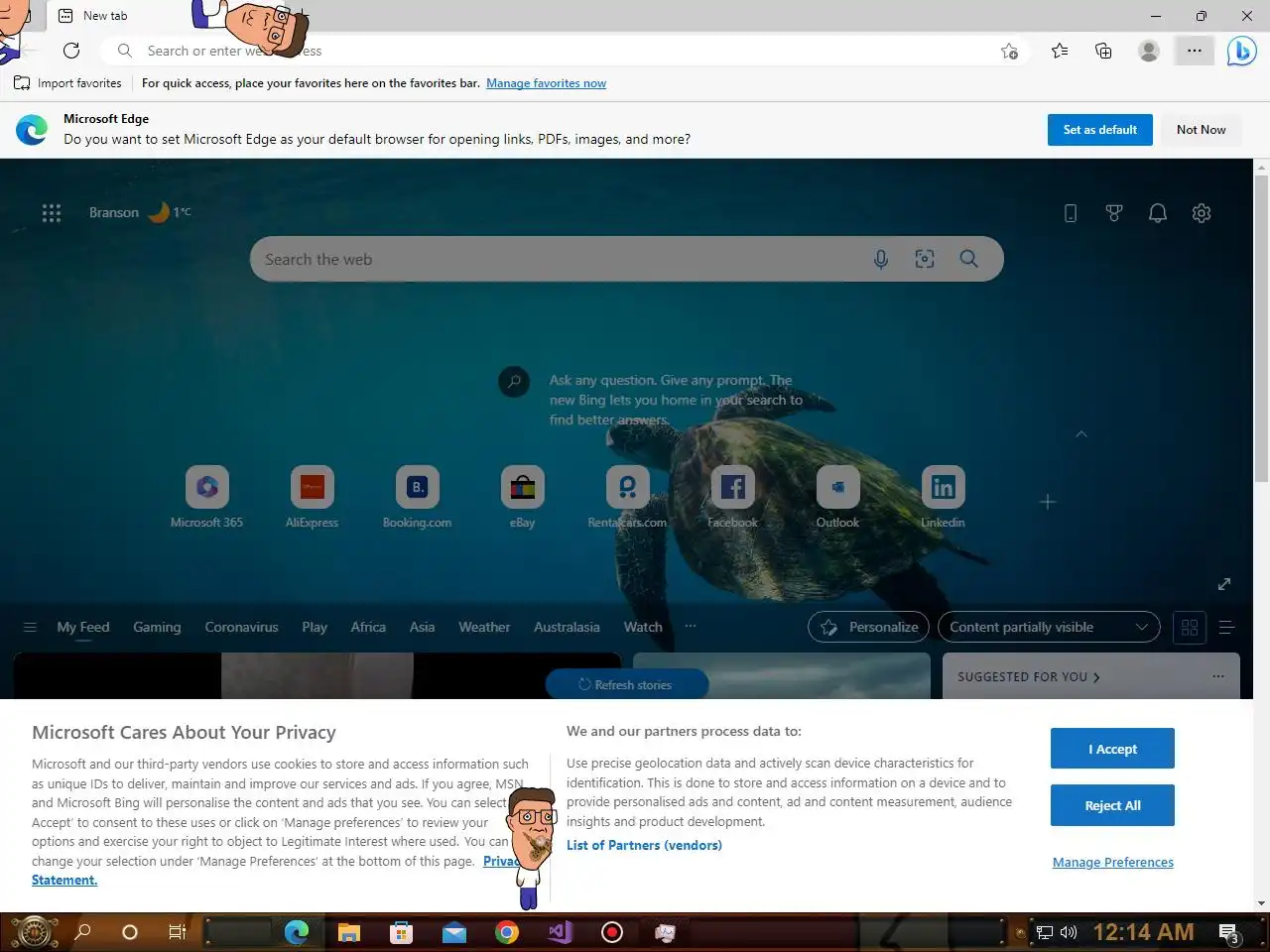Image resolution: width=1270 pixels, height=952 pixels.
Task: Open the AliExpress quick link
Action: [x=313, y=497]
